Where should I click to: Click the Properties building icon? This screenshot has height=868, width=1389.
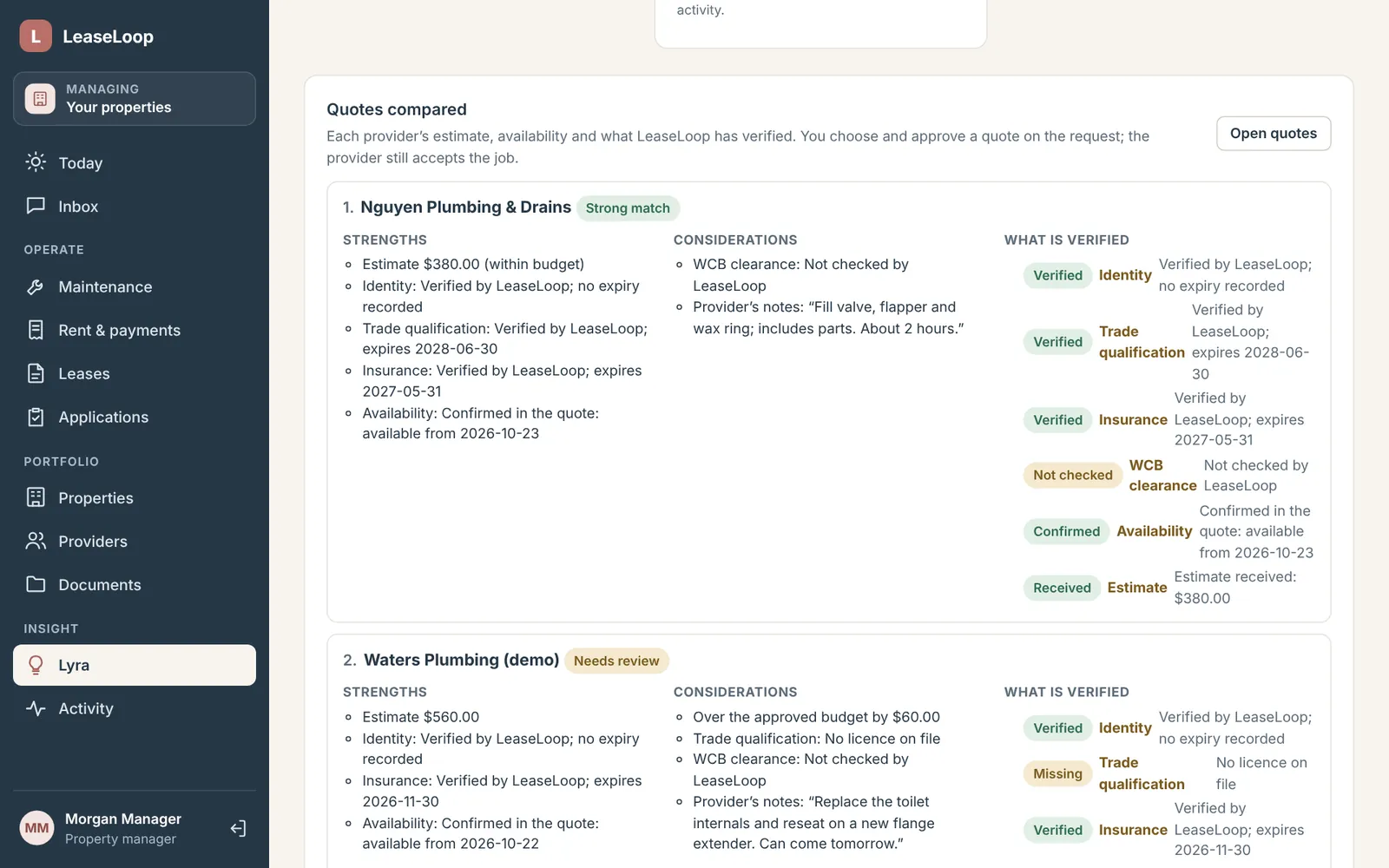point(36,497)
